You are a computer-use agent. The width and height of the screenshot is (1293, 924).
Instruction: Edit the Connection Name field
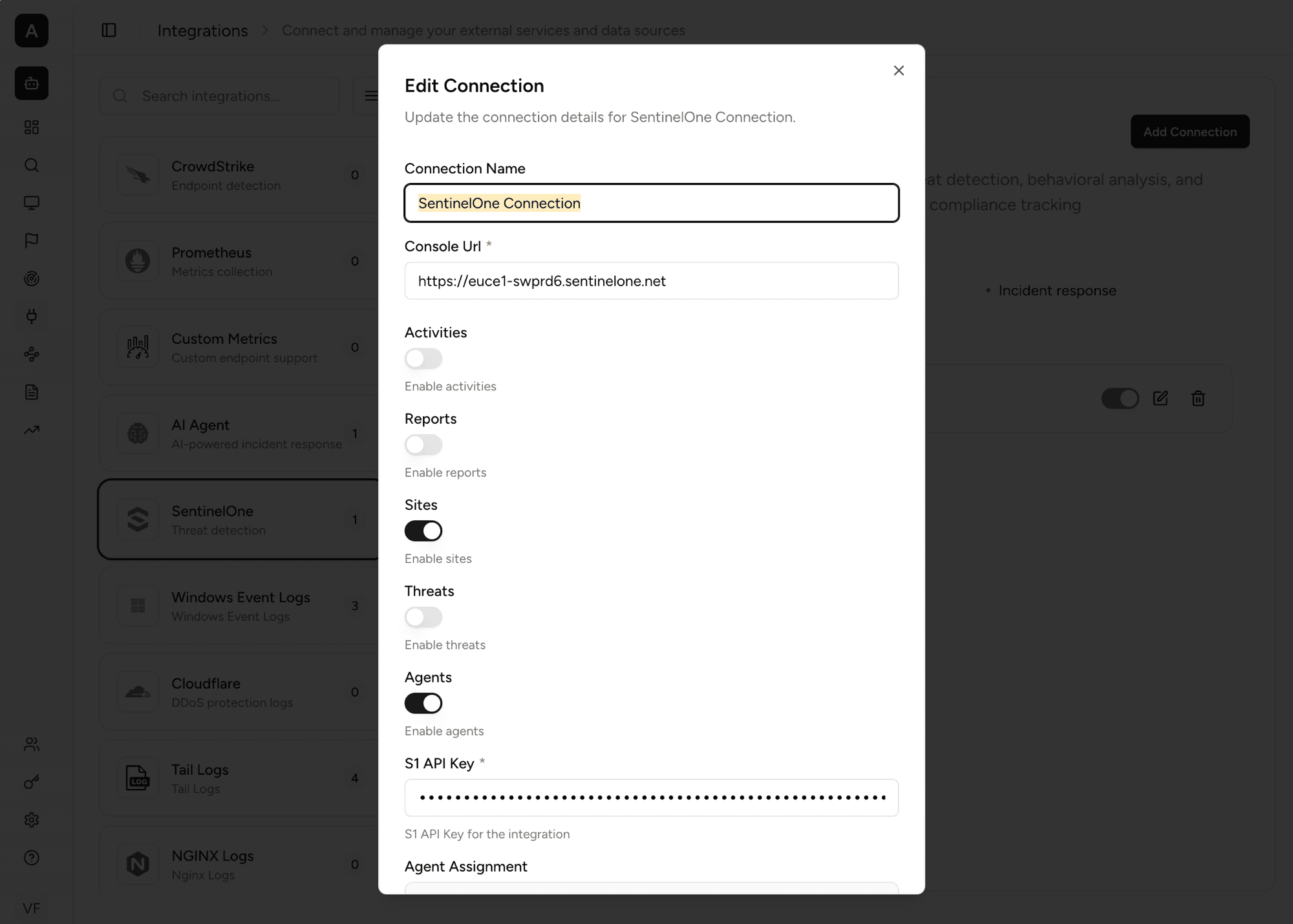coord(651,203)
